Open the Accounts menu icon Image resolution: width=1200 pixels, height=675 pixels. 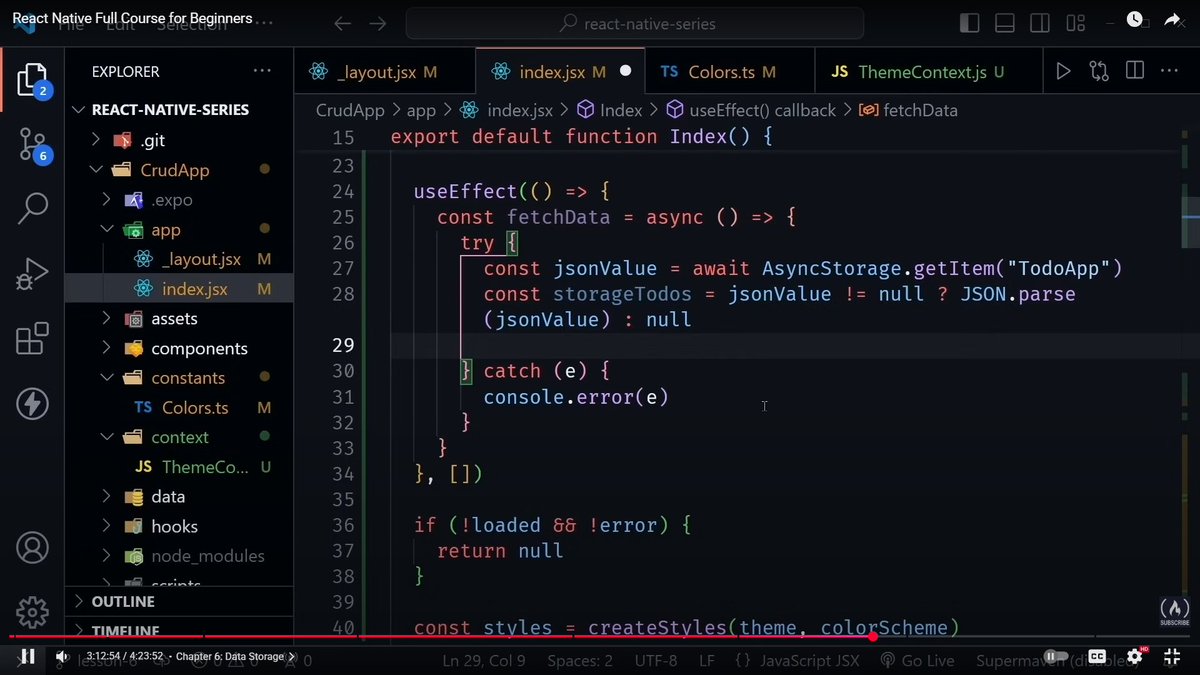pyautogui.click(x=32, y=547)
